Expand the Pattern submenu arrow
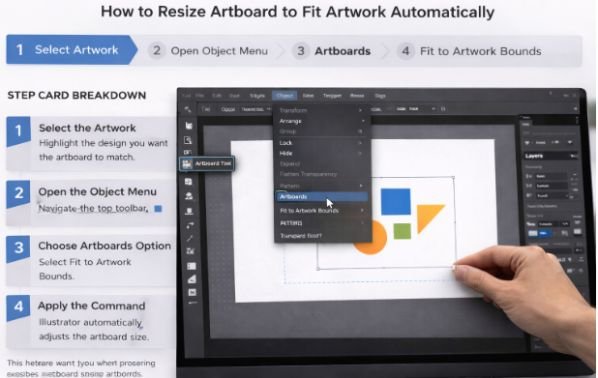Screen dimensions: 598x378 click(x=361, y=186)
